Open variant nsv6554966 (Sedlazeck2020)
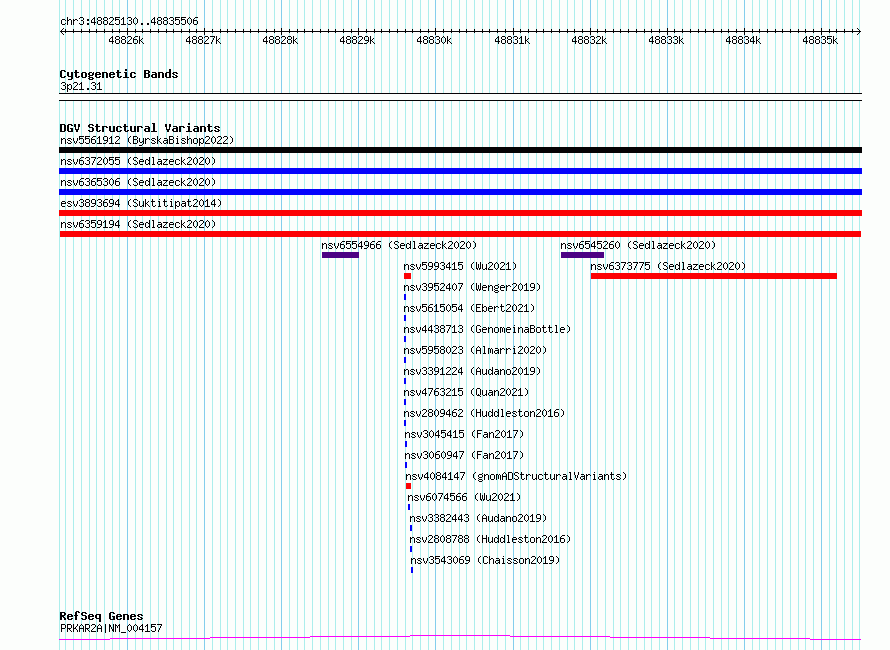Image resolution: width=890 pixels, height=650 pixels. [x=399, y=245]
